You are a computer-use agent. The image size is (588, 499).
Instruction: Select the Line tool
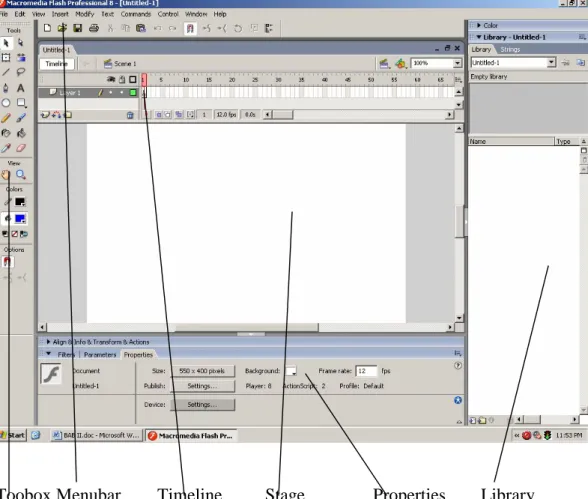(6, 72)
